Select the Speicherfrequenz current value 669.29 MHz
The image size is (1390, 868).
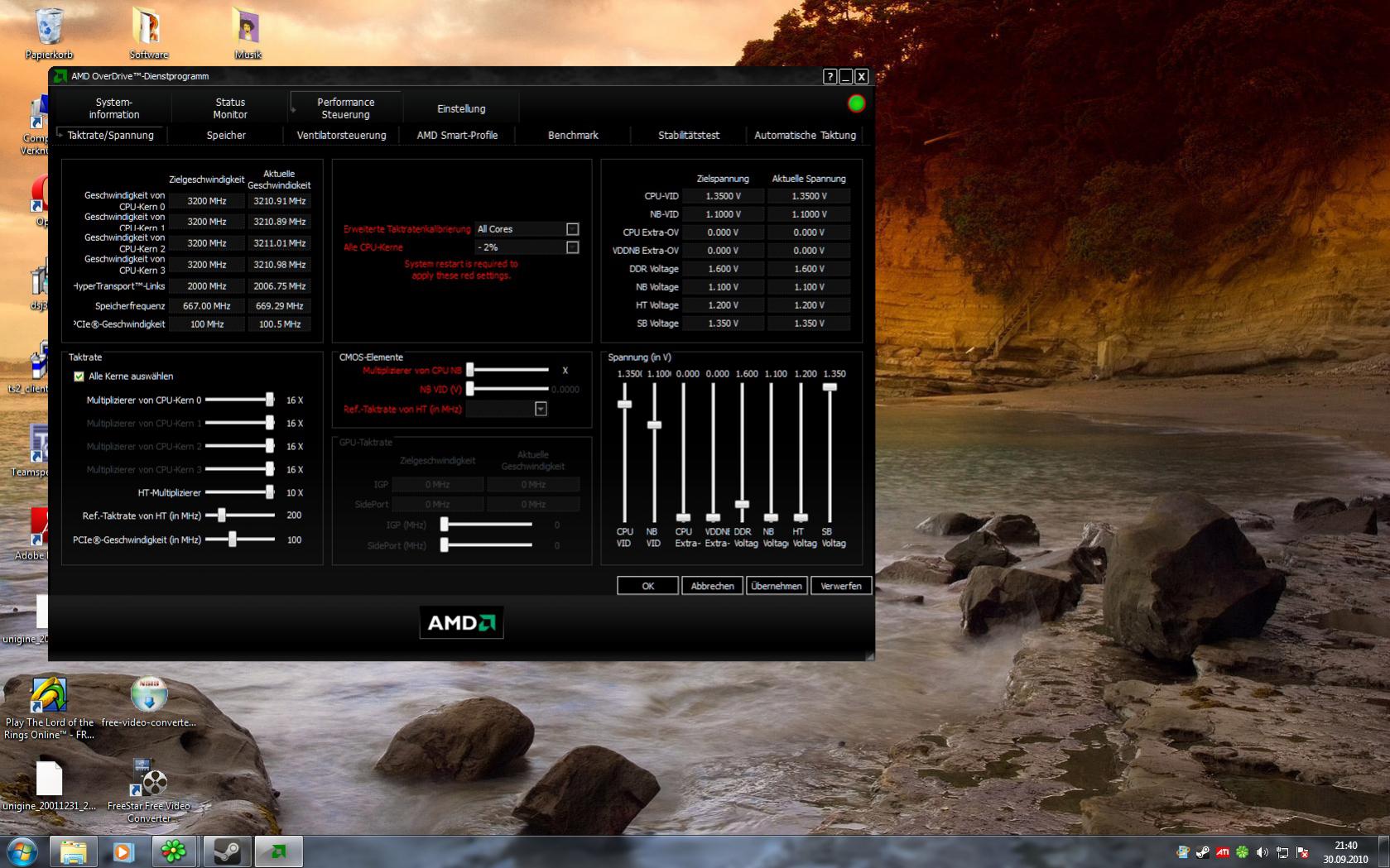pyautogui.click(x=280, y=306)
